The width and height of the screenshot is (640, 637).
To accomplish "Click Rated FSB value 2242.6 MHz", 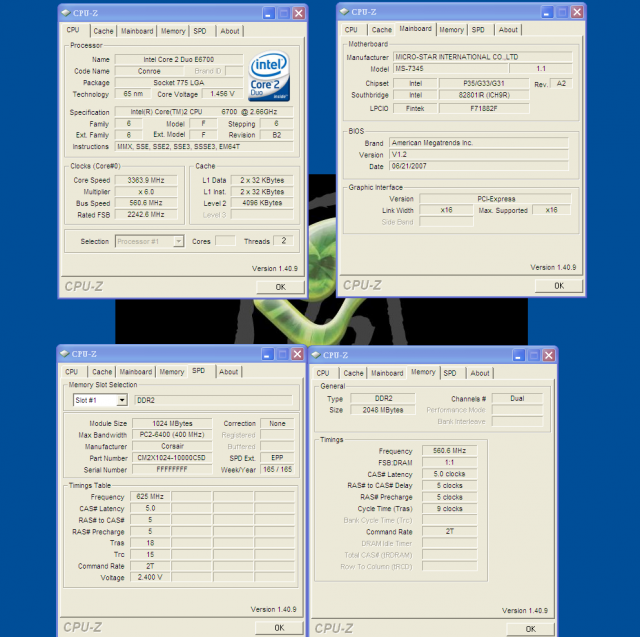I will [146, 215].
